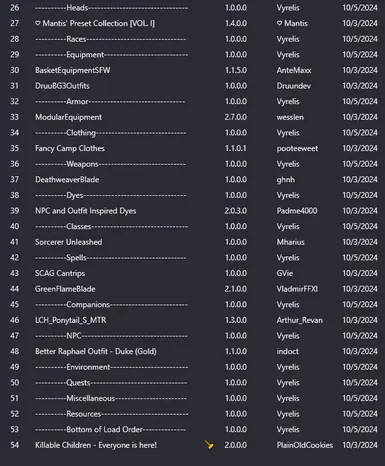Select the DeathweaverBlade mod
The width and height of the screenshot is (385, 466).
point(67,180)
